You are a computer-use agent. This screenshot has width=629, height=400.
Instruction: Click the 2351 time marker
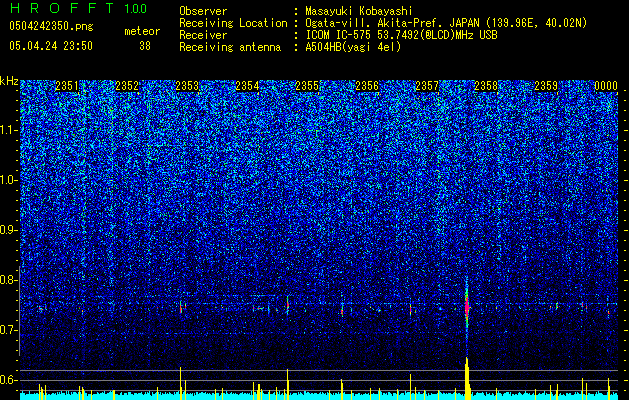(x=67, y=86)
